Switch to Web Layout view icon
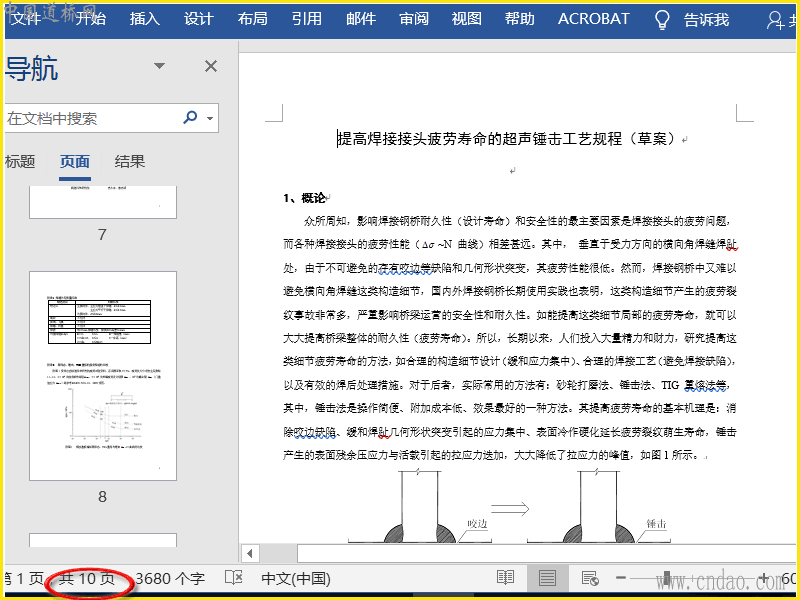Screen dimensions: 800x600 pos(590,578)
